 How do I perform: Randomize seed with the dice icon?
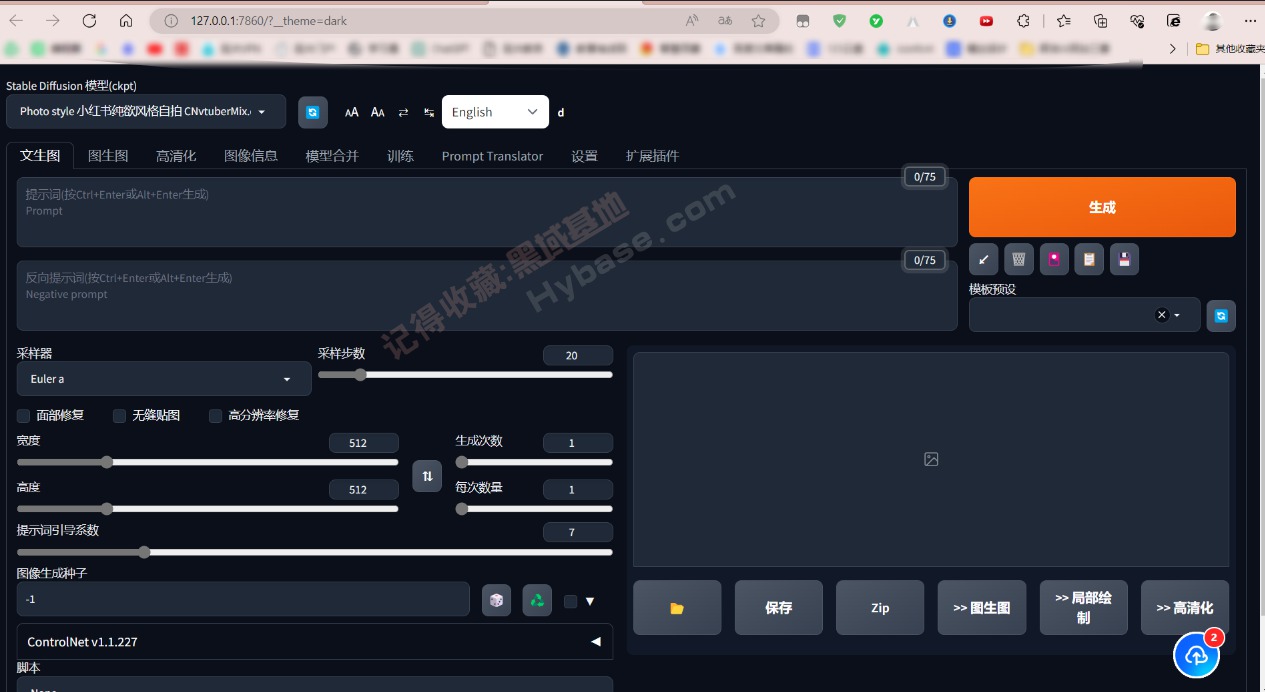(496, 600)
